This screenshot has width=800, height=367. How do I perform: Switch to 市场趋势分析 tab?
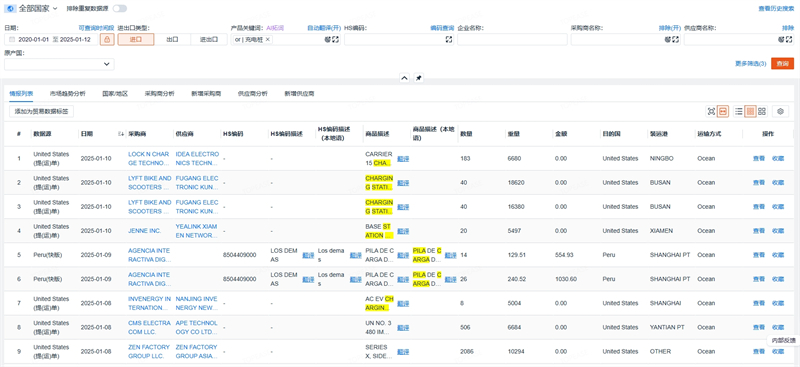click(67, 93)
